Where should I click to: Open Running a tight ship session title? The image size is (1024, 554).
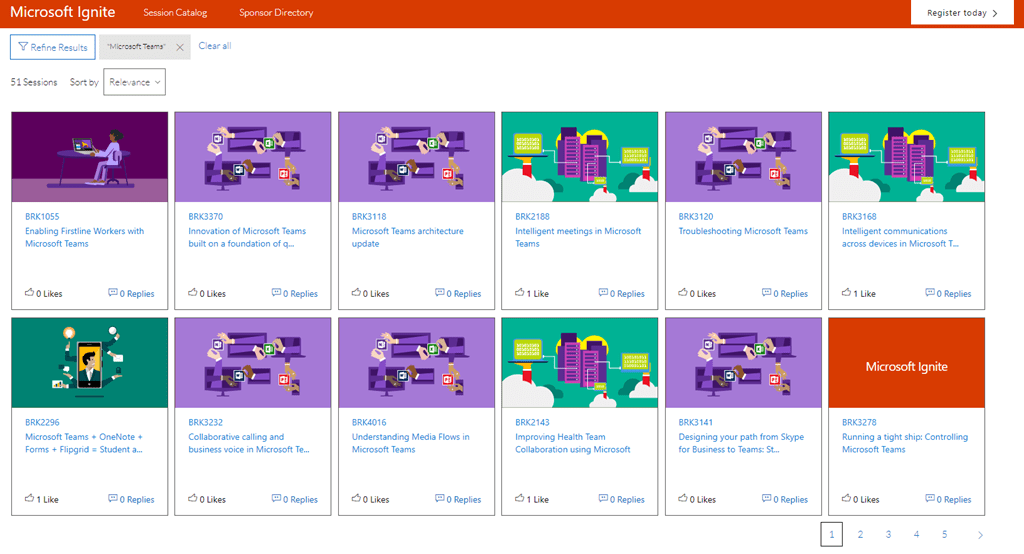(904, 443)
